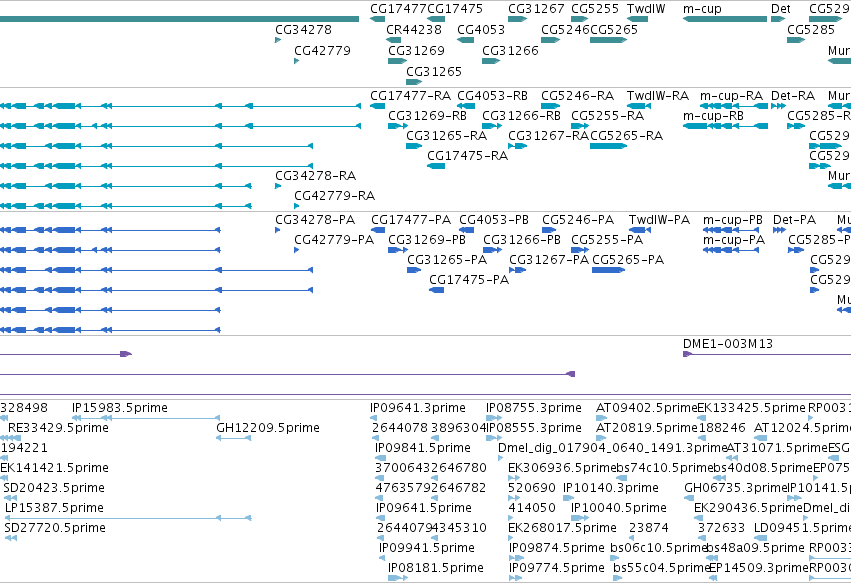851x583 pixels.
Task: Select the CG31265-RA transcript label
Action: pos(446,136)
